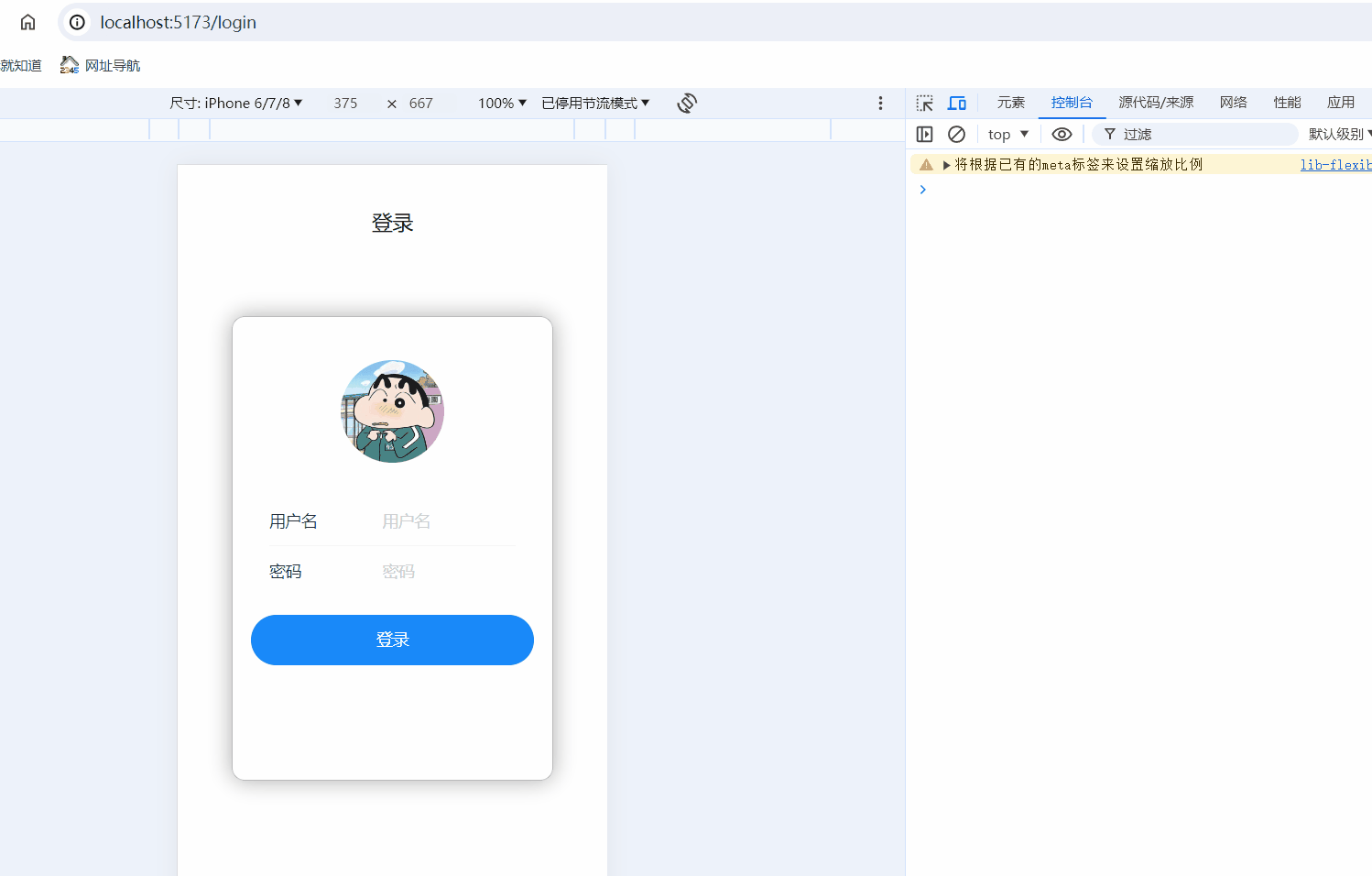Open the lib-flexible source link

(1335, 164)
